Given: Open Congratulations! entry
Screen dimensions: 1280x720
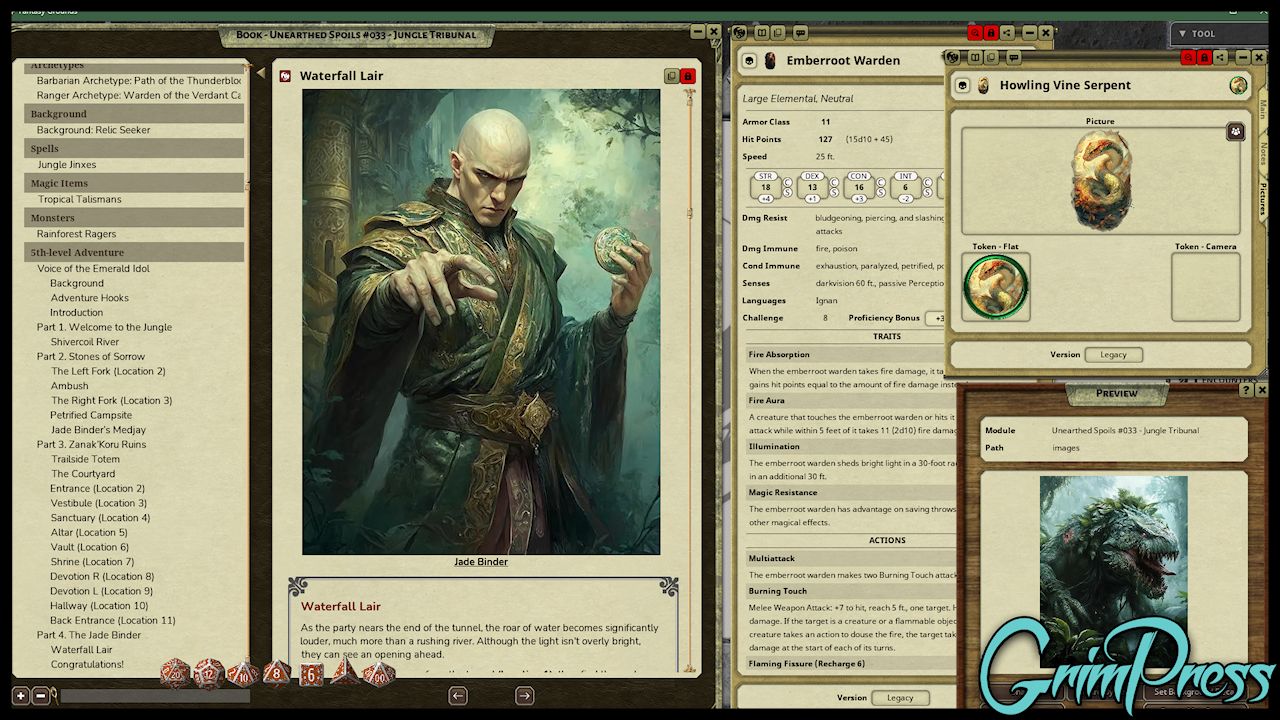Looking at the screenshot, I should click(x=87, y=664).
